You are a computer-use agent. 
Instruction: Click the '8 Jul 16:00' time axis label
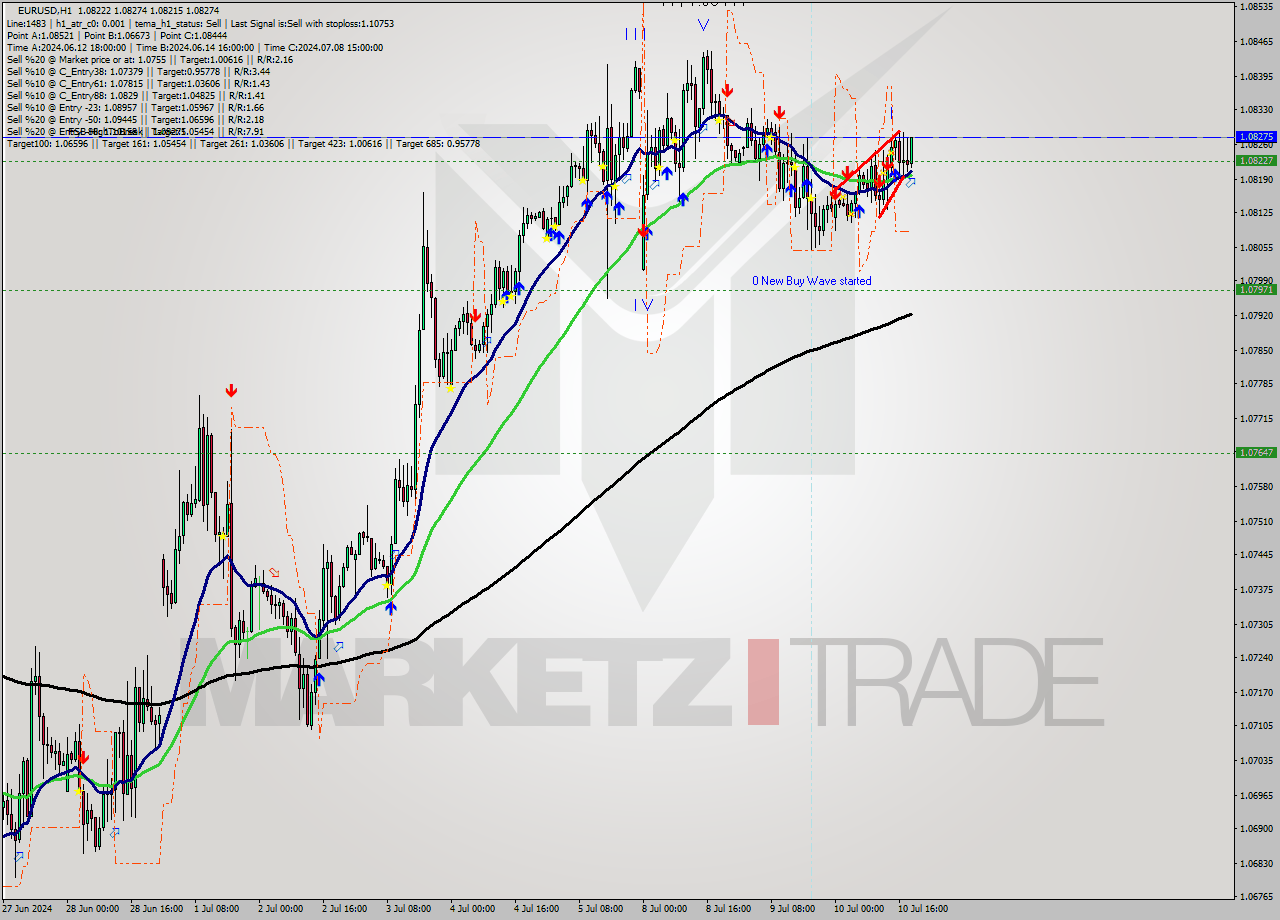click(728, 909)
